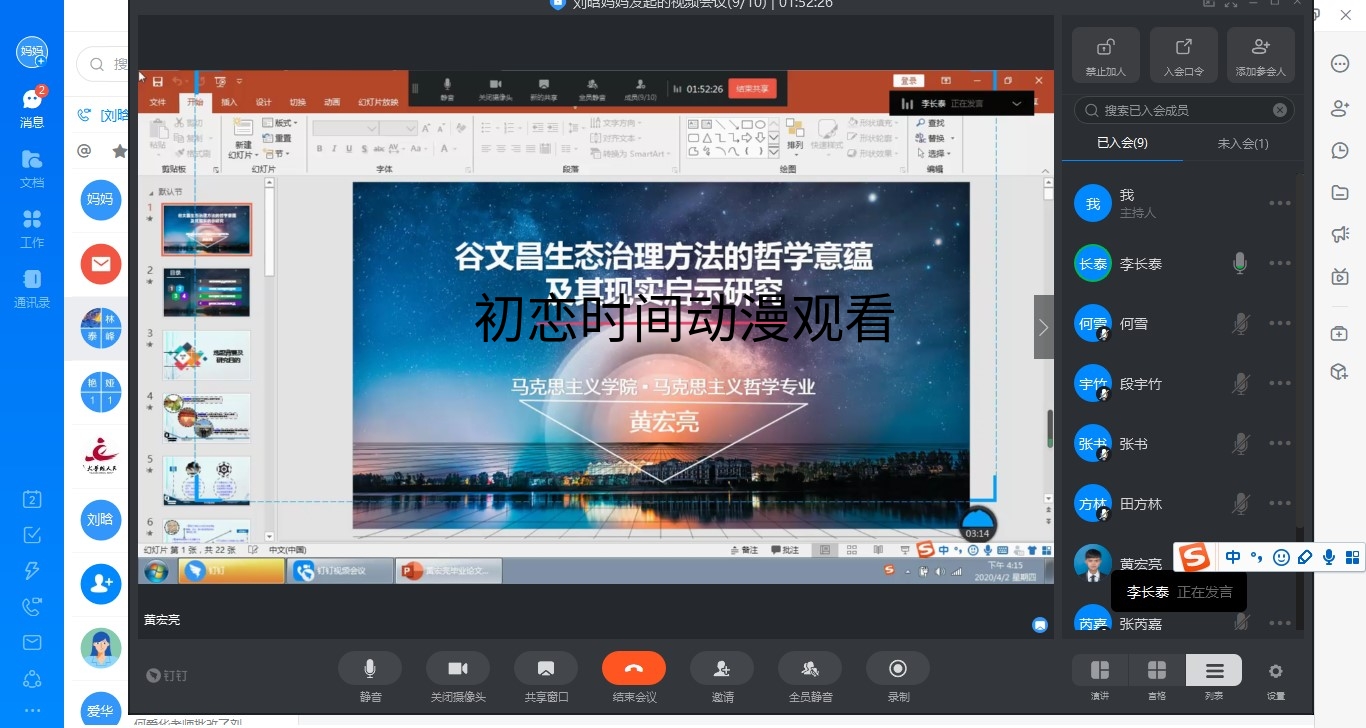The width and height of the screenshot is (1366, 728).
Task: Open 设计 tab in shared PowerPoint ribbon
Action: [263, 102]
